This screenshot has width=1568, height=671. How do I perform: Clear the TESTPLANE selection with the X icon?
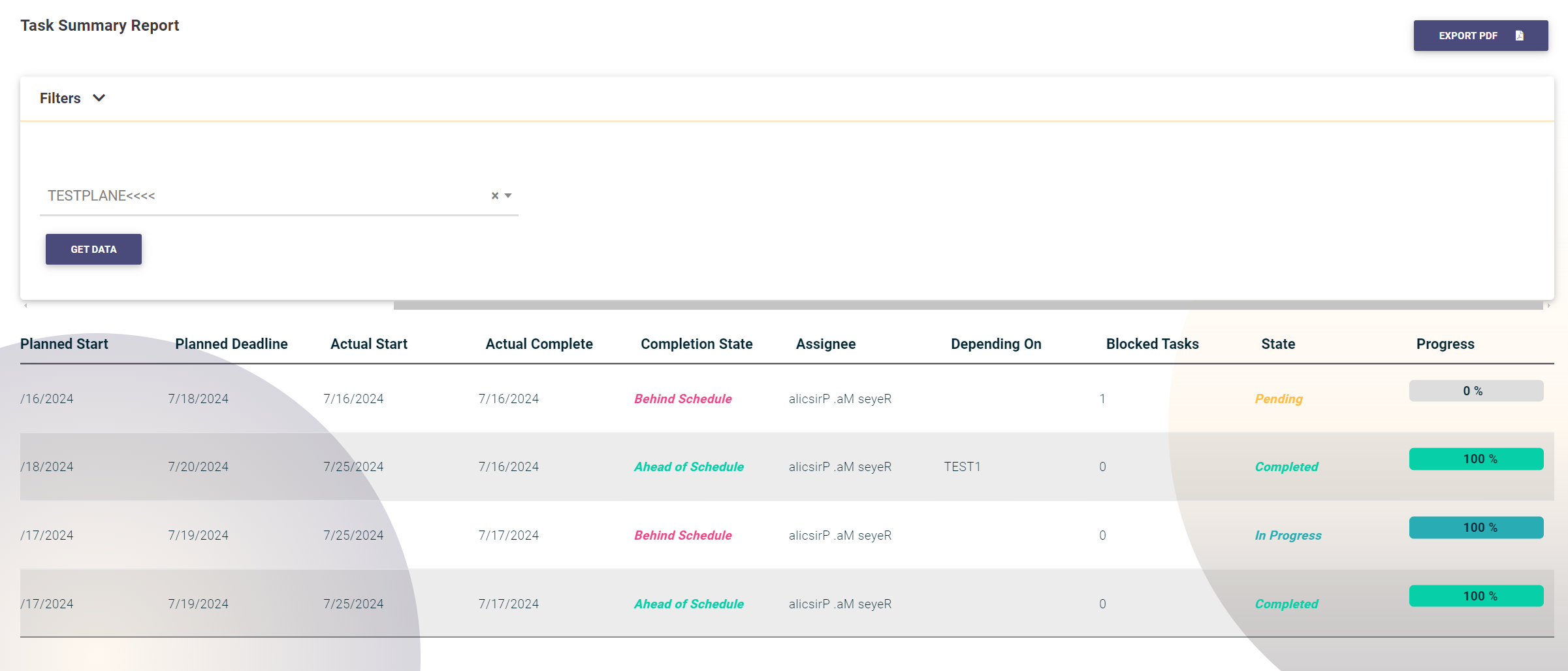[494, 195]
